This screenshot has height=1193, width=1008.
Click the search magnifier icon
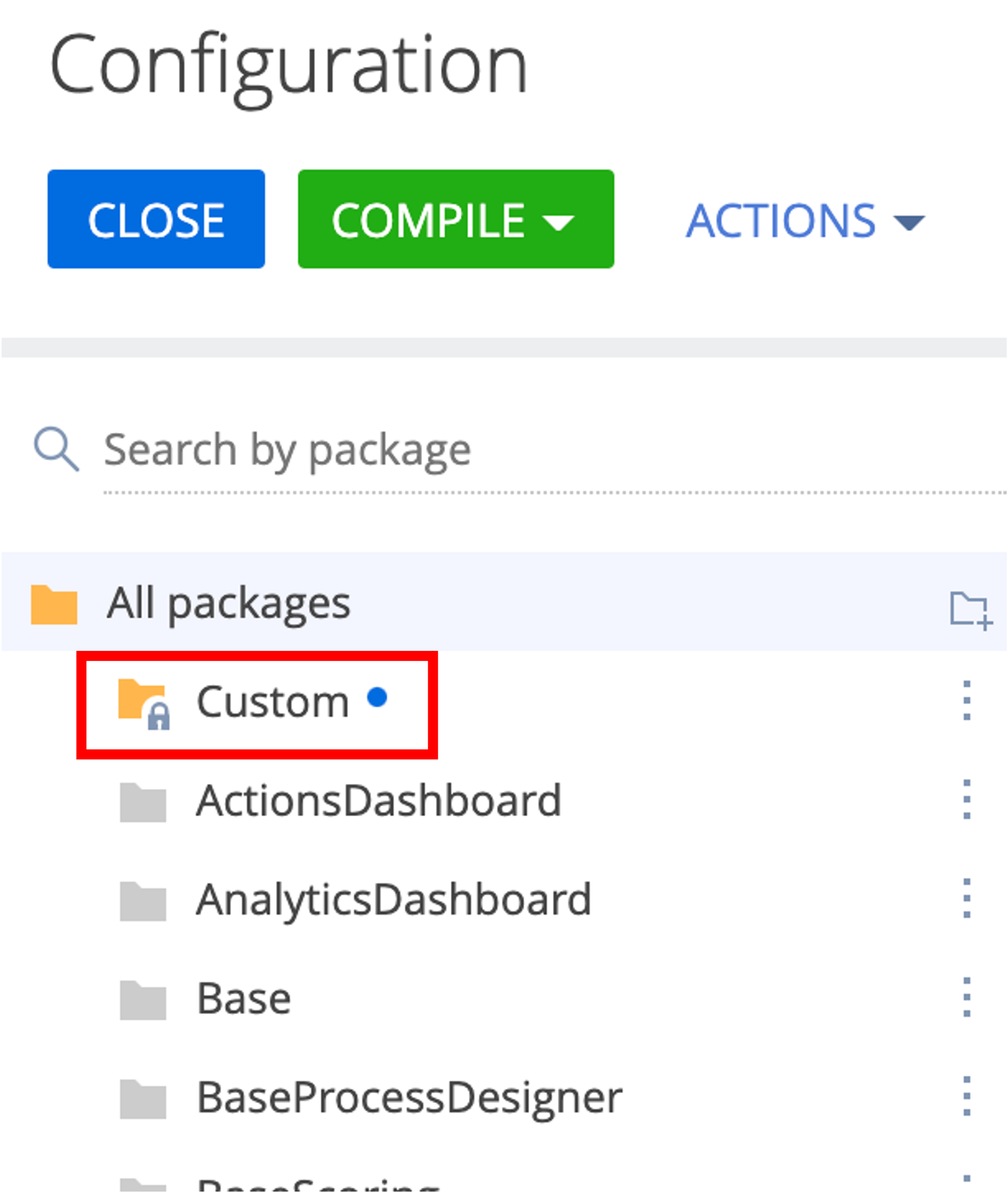tap(55, 449)
